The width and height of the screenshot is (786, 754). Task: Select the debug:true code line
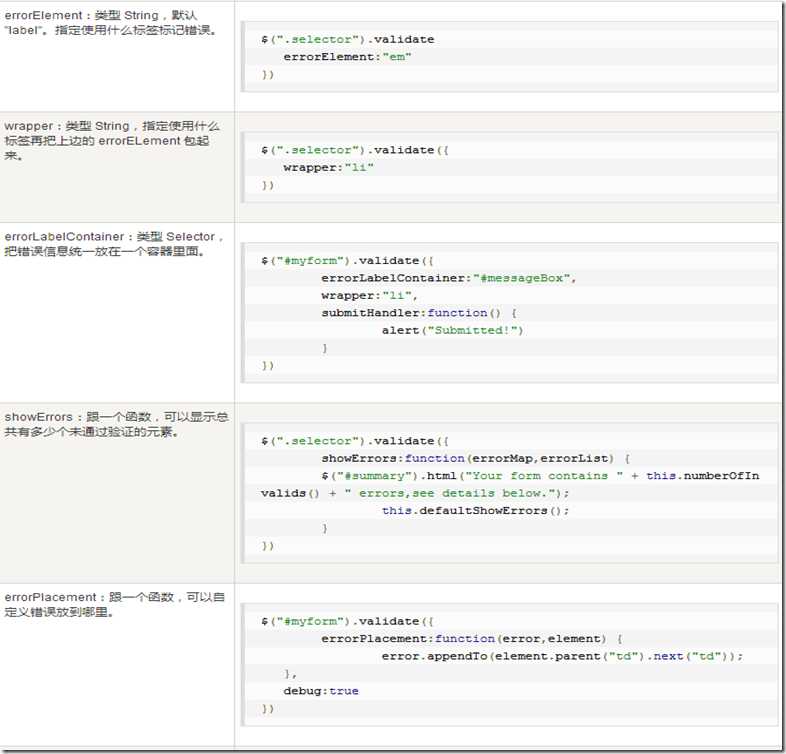pos(321,691)
